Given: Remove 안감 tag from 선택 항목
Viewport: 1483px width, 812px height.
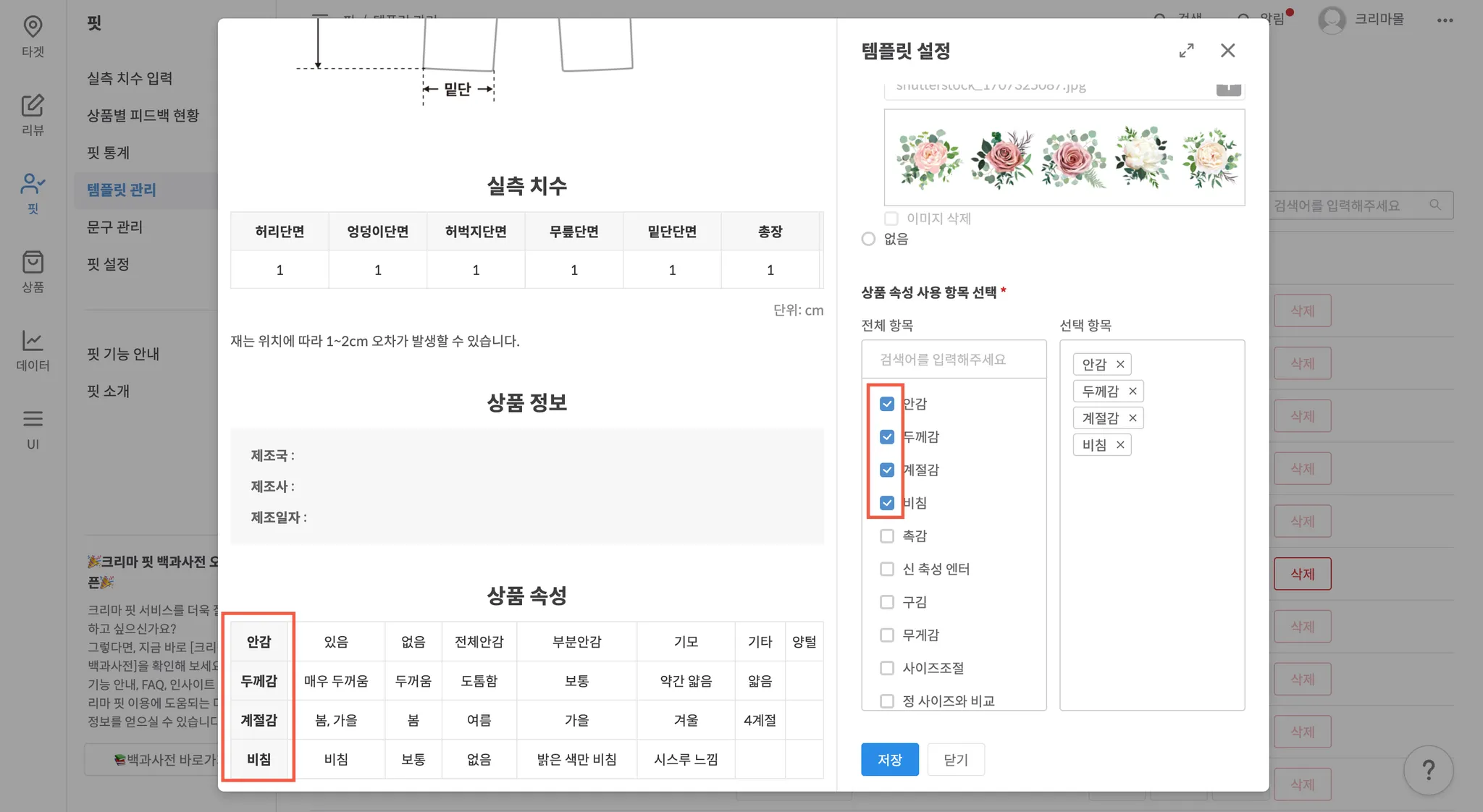Looking at the screenshot, I should 1120,365.
